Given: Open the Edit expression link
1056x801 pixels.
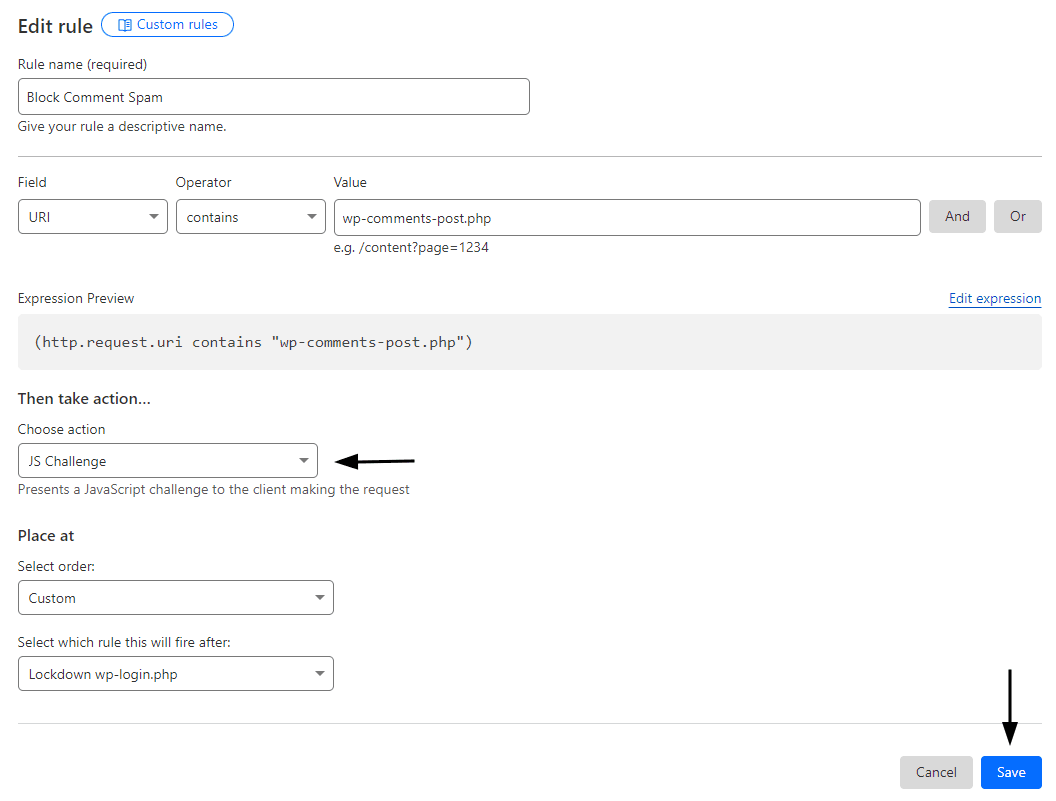Looking at the screenshot, I should click(x=994, y=298).
